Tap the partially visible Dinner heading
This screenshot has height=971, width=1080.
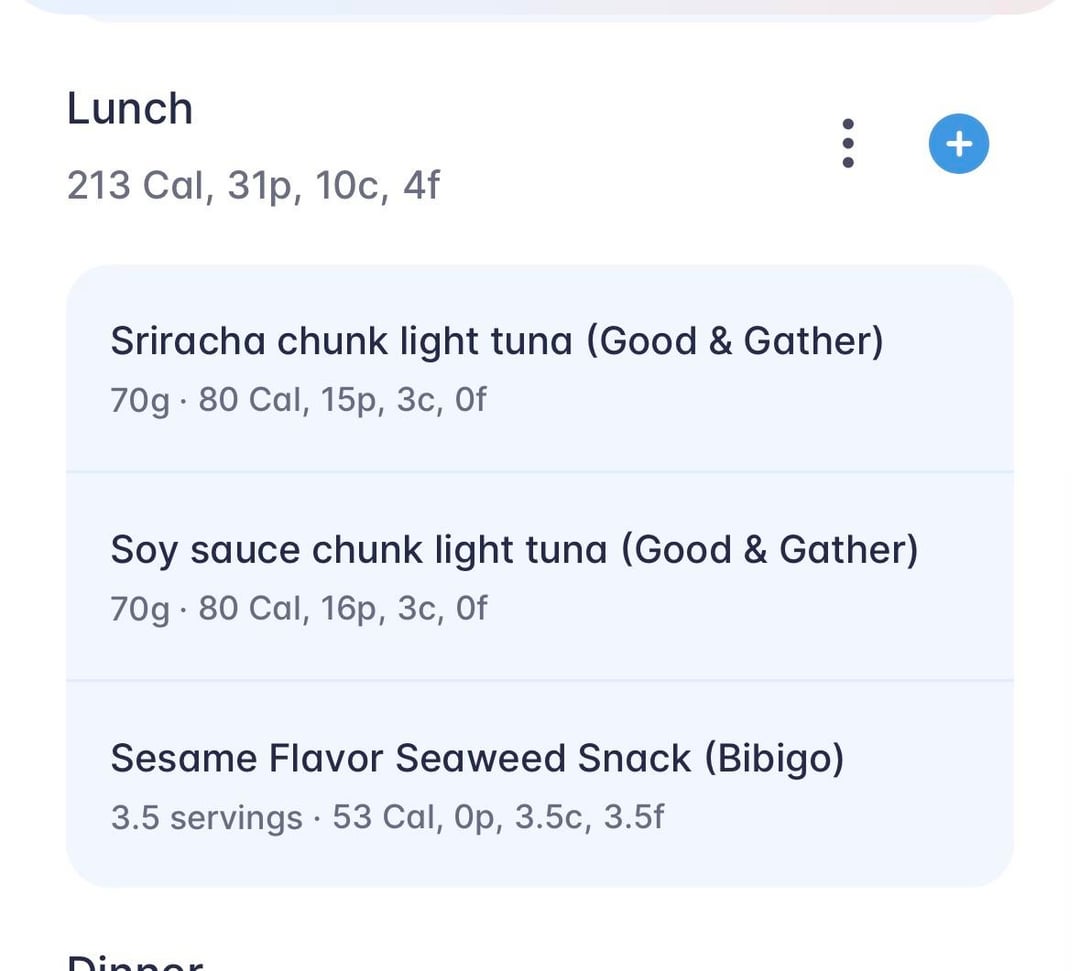pyautogui.click(x=135, y=962)
